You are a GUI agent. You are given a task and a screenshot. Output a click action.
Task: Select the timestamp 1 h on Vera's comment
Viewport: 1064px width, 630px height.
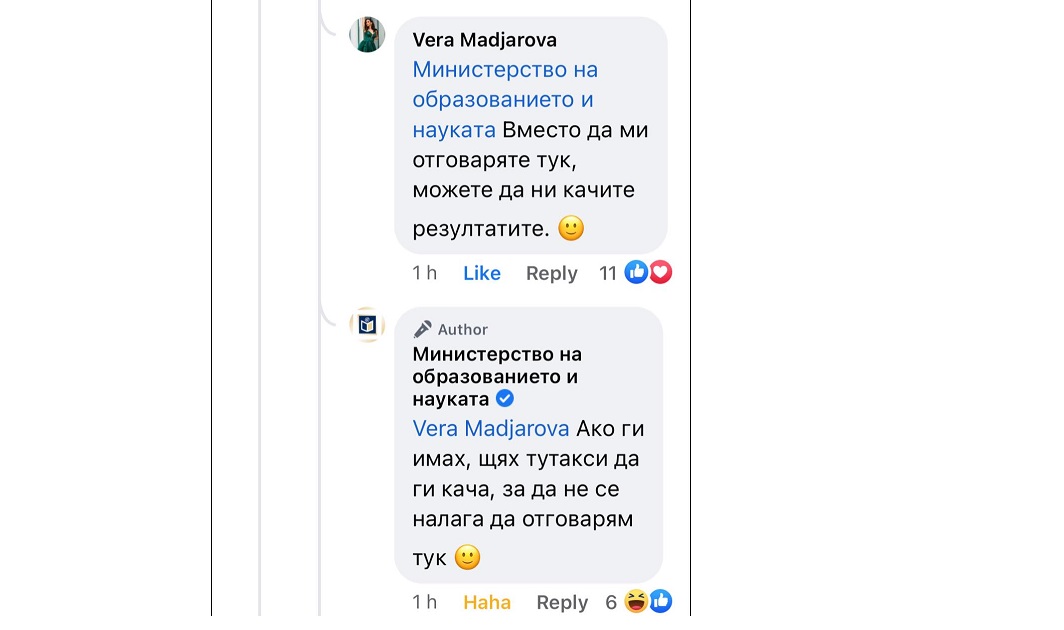[x=424, y=272]
